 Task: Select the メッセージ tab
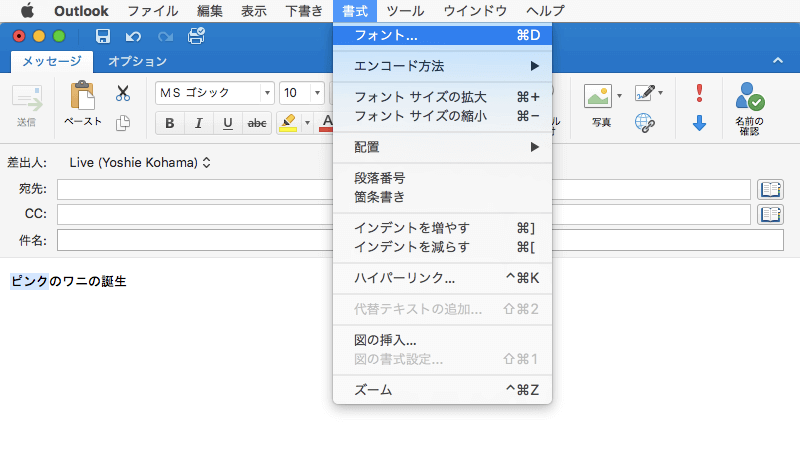52,61
